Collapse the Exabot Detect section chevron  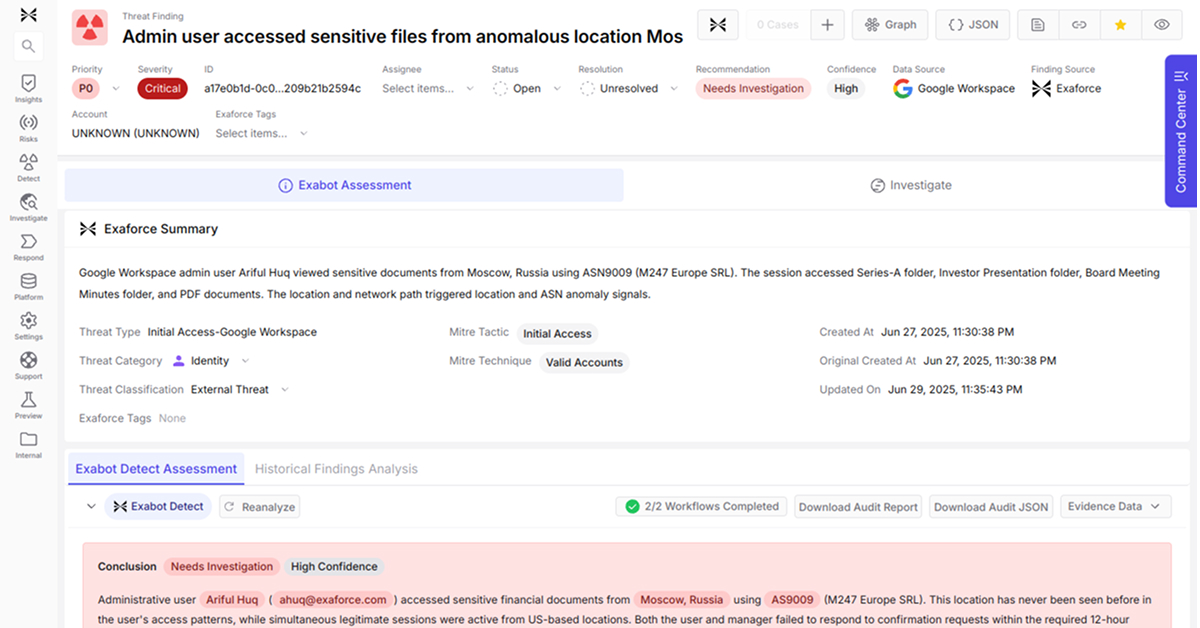91,507
